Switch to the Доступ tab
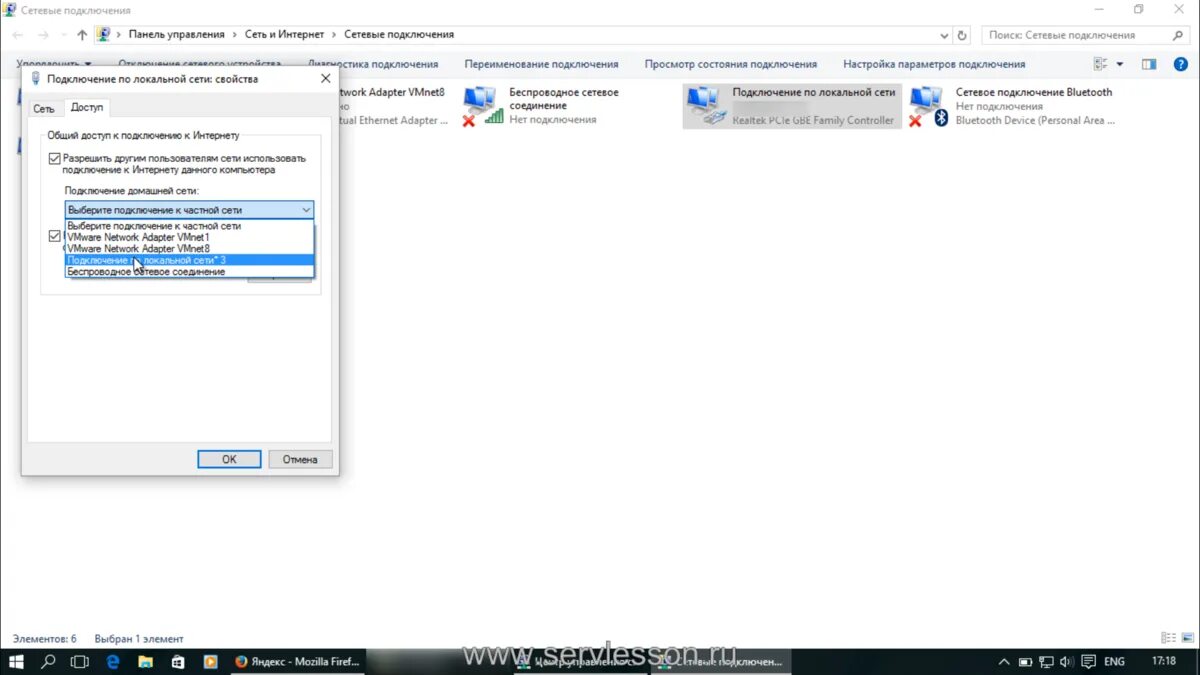 [x=87, y=107]
